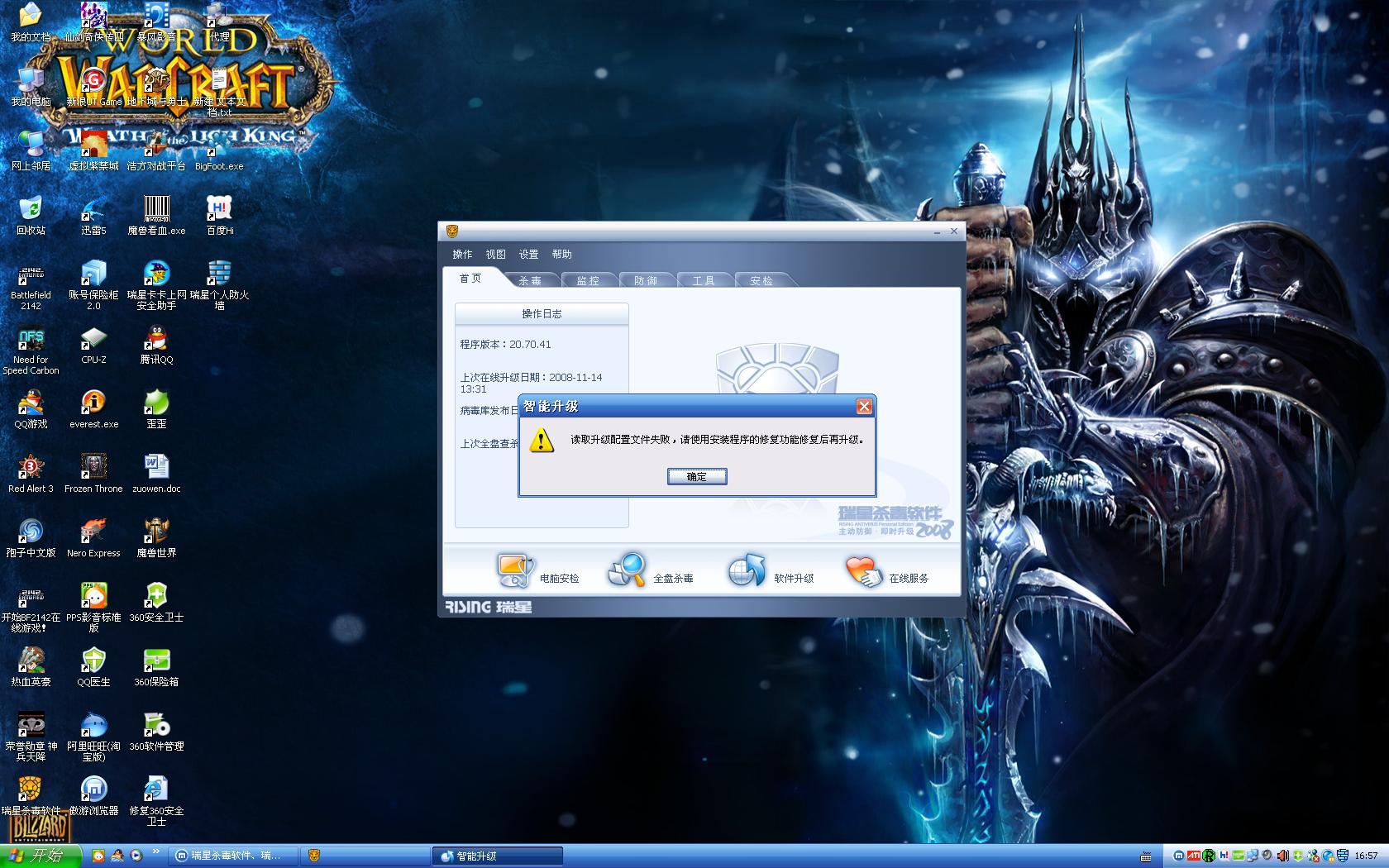Screen dimensions: 1389x868
Task: Open the 设置 menu in Rising
Action: pos(528,255)
